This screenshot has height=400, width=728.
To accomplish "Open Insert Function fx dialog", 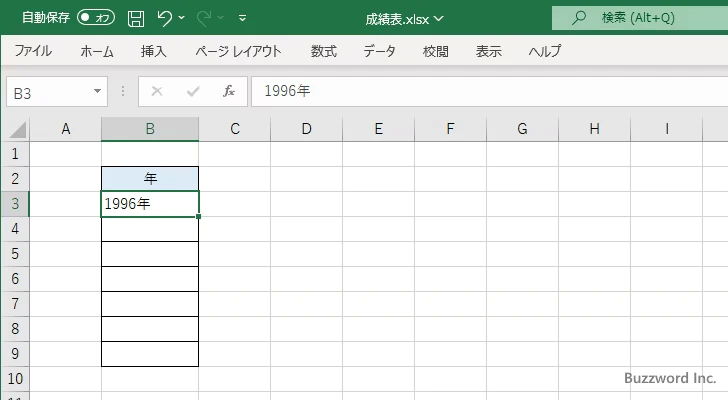I will pyautogui.click(x=228, y=91).
